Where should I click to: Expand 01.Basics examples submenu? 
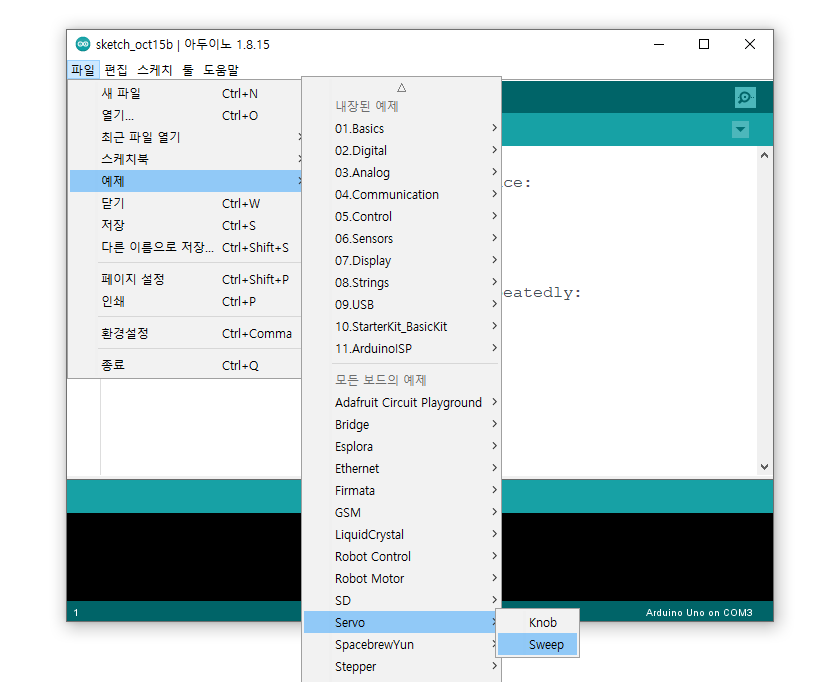(x=402, y=128)
